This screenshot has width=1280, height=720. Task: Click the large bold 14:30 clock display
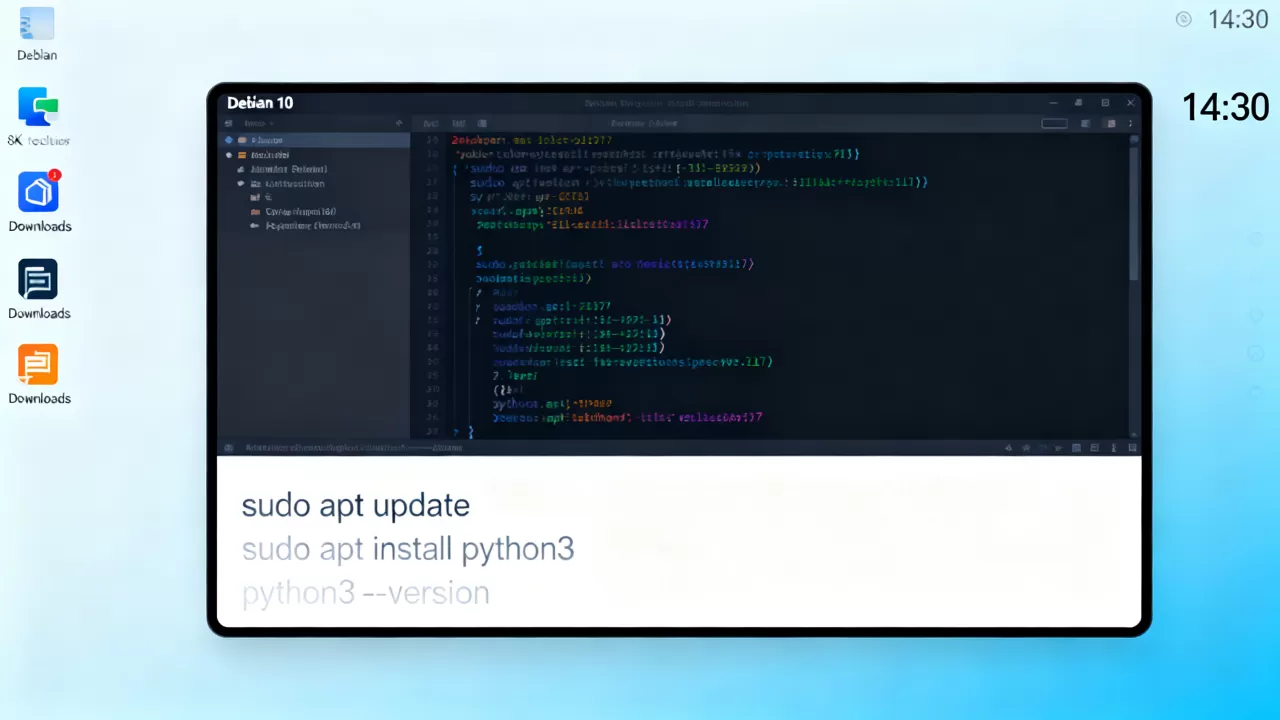tap(1225, 107)
